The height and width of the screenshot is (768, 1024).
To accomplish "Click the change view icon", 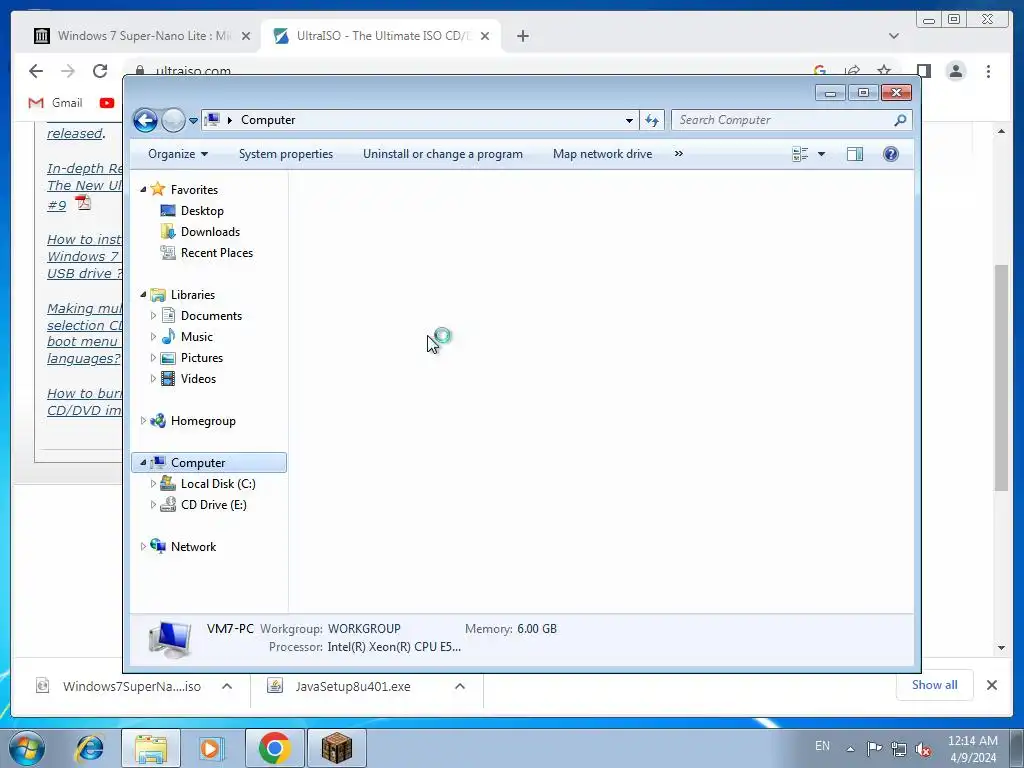I will tap(800, 154).
